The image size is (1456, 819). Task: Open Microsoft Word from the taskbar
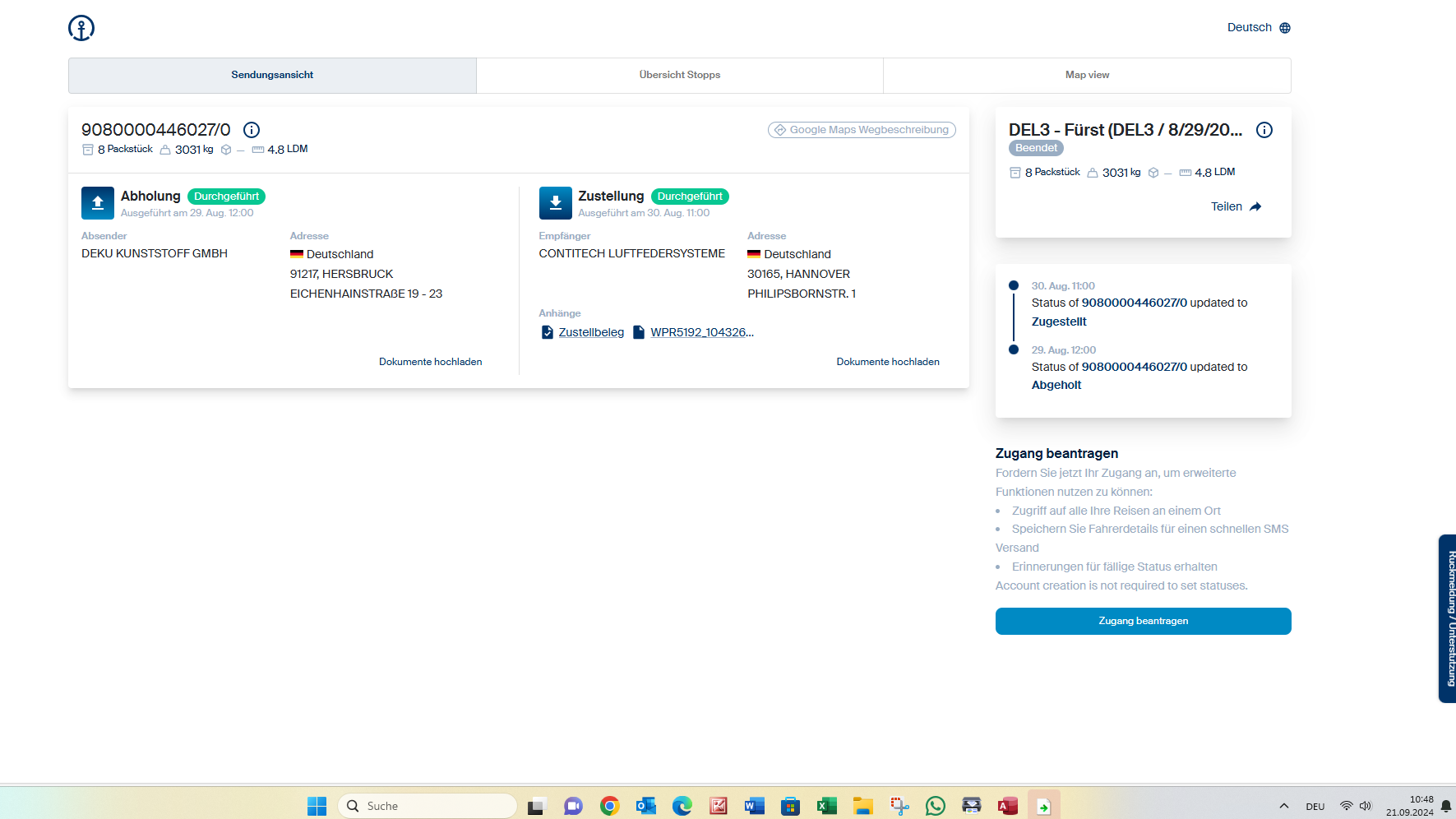(x=755, y=806)
